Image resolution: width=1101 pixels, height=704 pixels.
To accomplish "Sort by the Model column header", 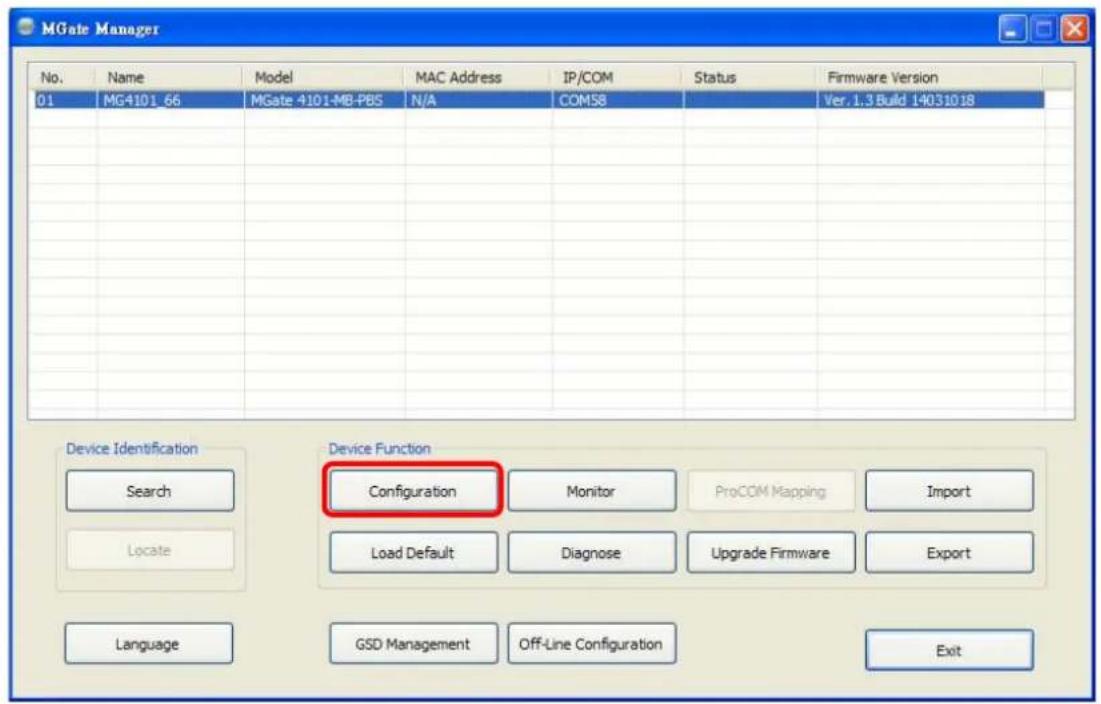I will (324, 77).
